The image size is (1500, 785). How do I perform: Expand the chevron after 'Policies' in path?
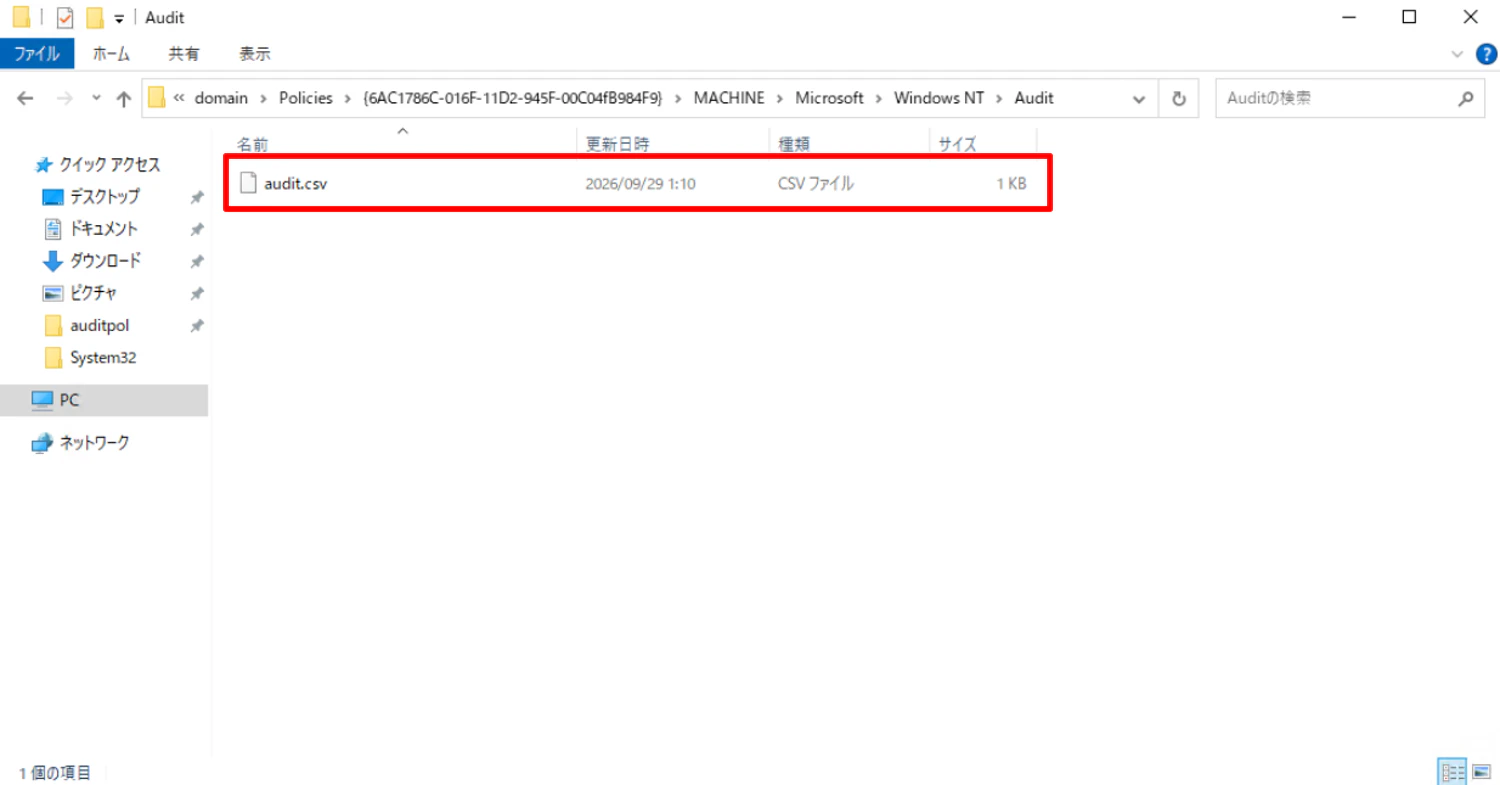coord(349,98)
